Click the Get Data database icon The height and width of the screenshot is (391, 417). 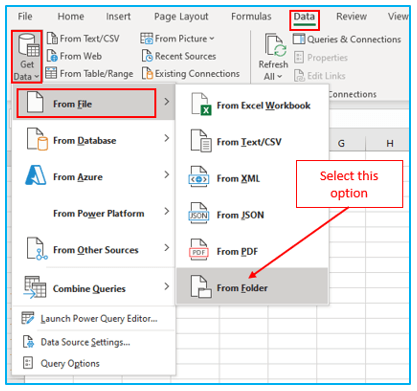pyautogui.click(x=28, y=45)
